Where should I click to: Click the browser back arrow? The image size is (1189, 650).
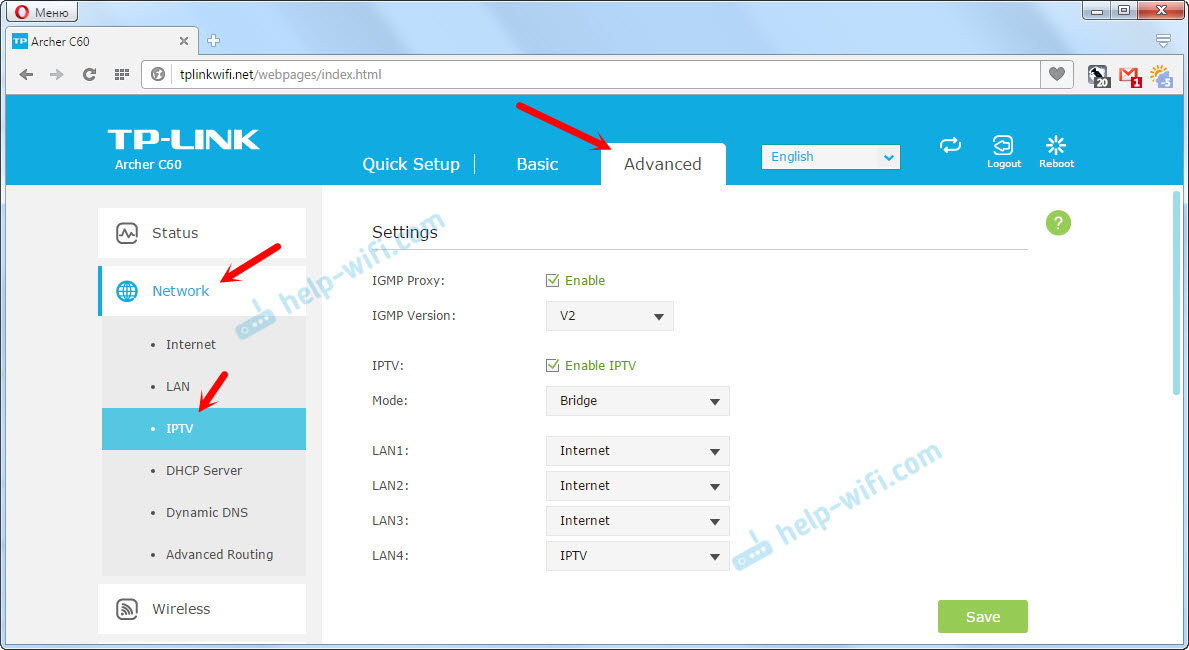(x=27, y=74)
